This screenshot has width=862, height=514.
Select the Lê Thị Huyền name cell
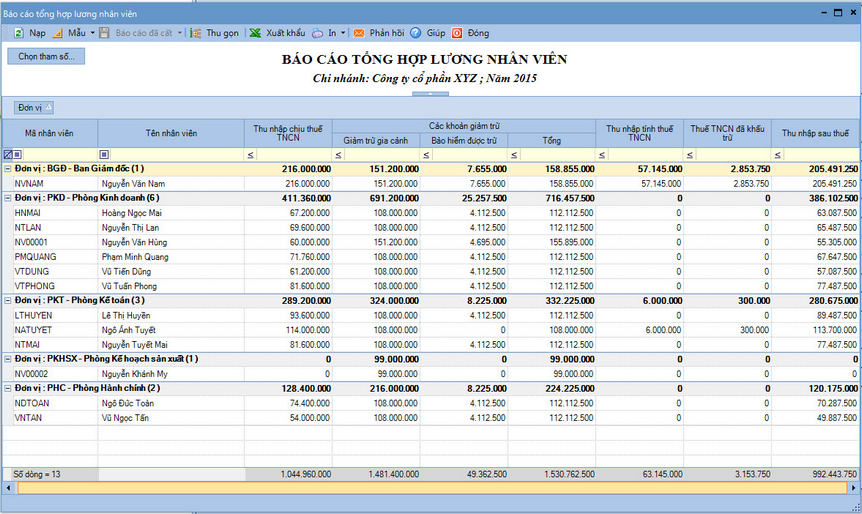point(171,316)
